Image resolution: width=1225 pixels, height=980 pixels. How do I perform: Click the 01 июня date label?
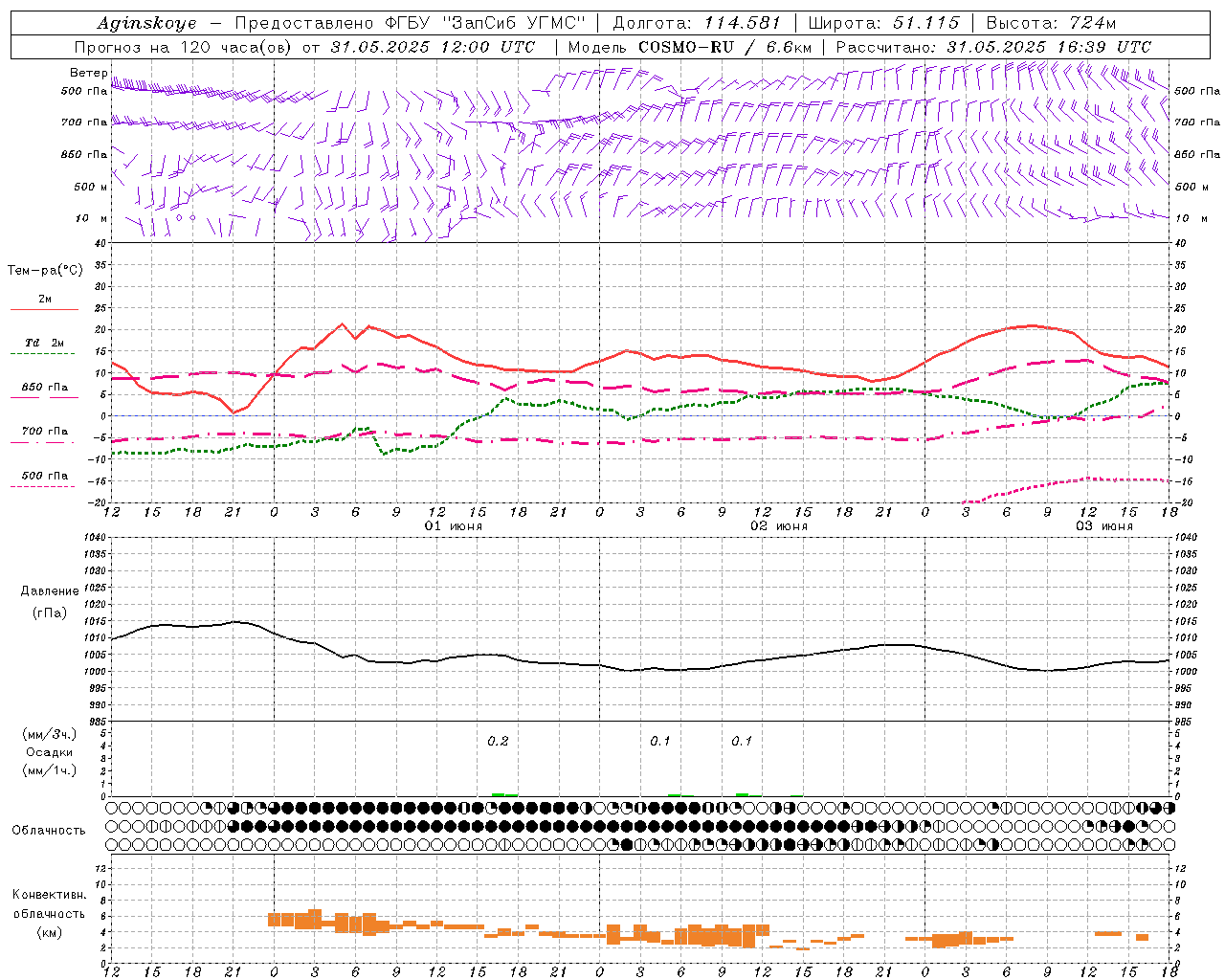tap(454, 526)
